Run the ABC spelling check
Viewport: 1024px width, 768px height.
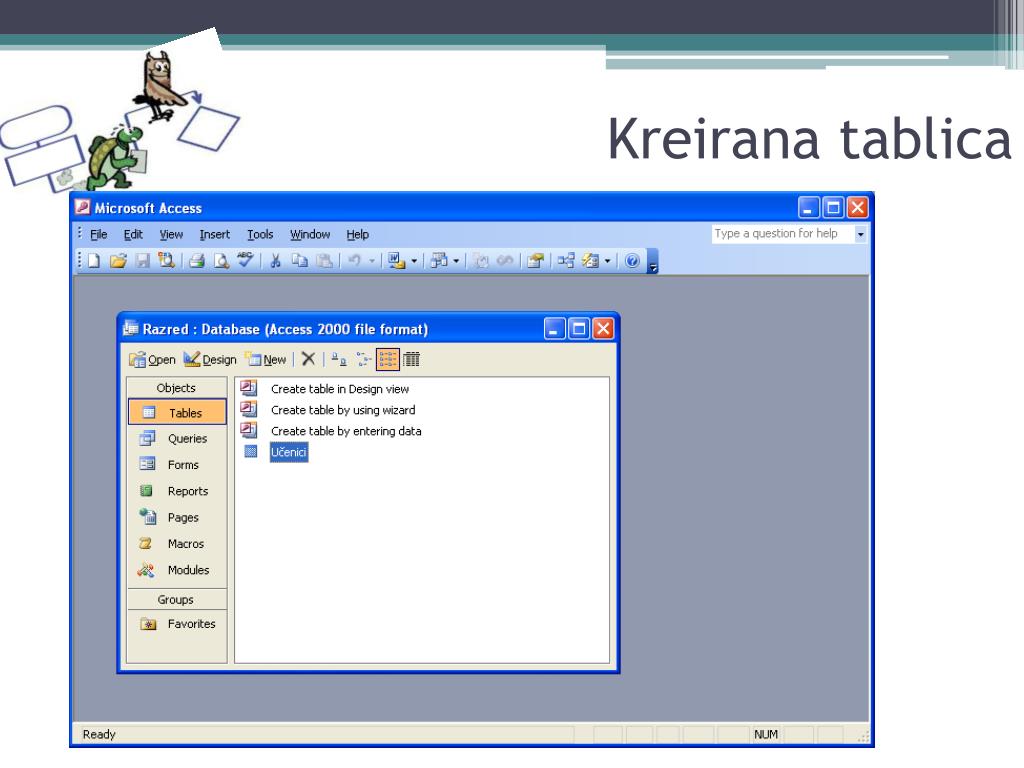(245, 260)
